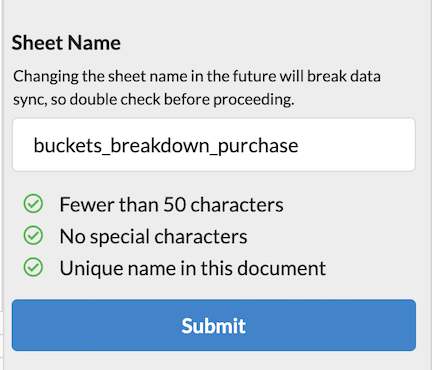The height and width of the screenshot is (370, 432).
Task: Click blank panel area below the Submit button
Action: (x=214, y=361)
